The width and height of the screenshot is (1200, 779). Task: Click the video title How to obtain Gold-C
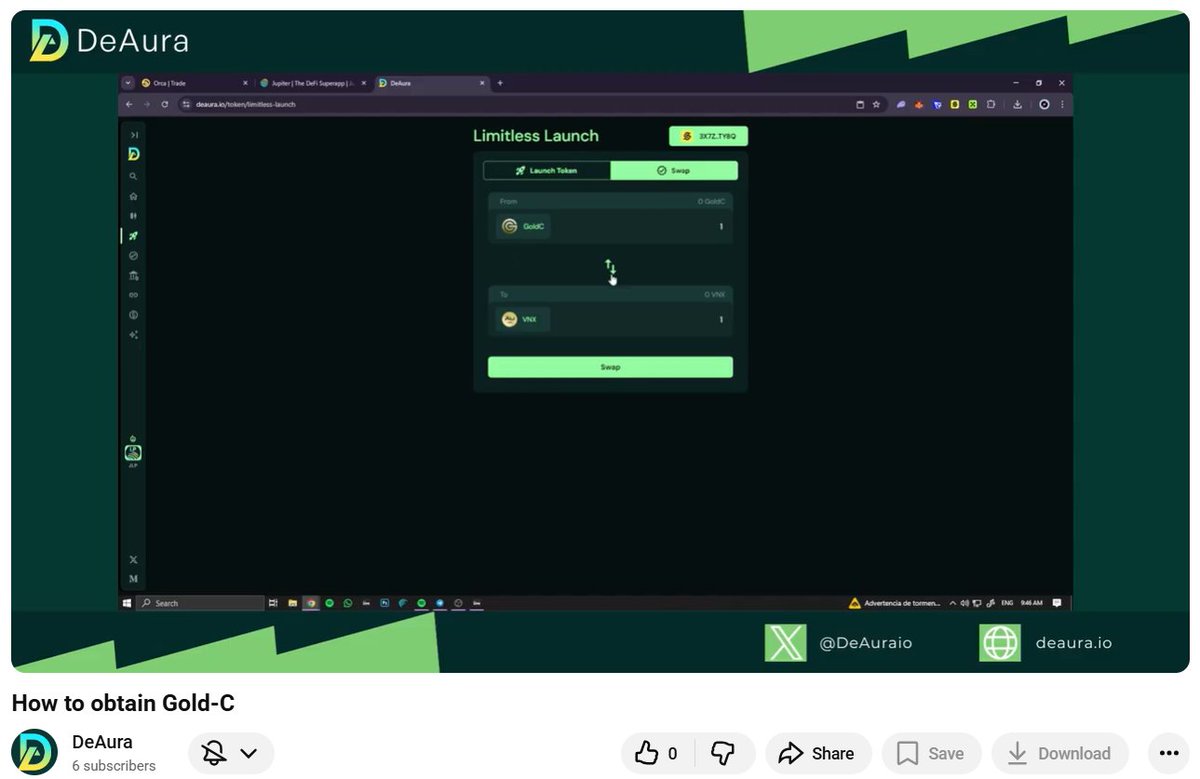(x=123, y=703)
